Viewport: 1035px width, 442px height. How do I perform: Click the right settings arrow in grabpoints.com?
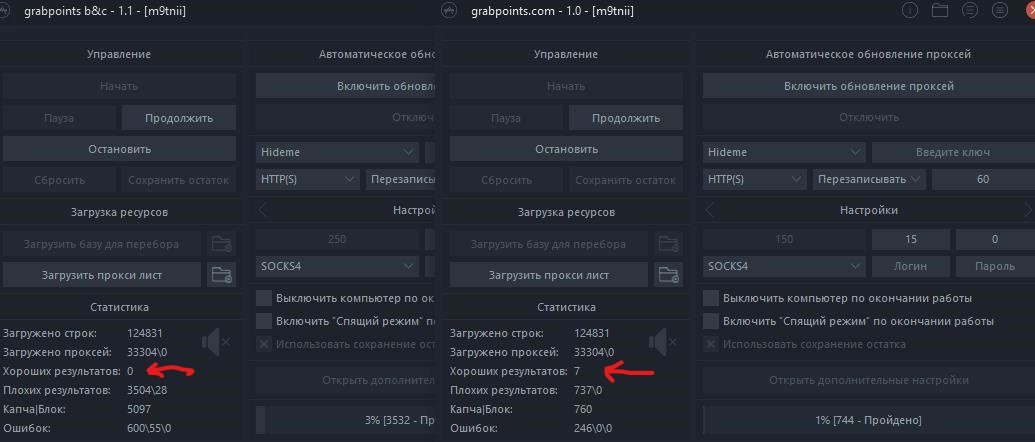[x=1028, y=210]
